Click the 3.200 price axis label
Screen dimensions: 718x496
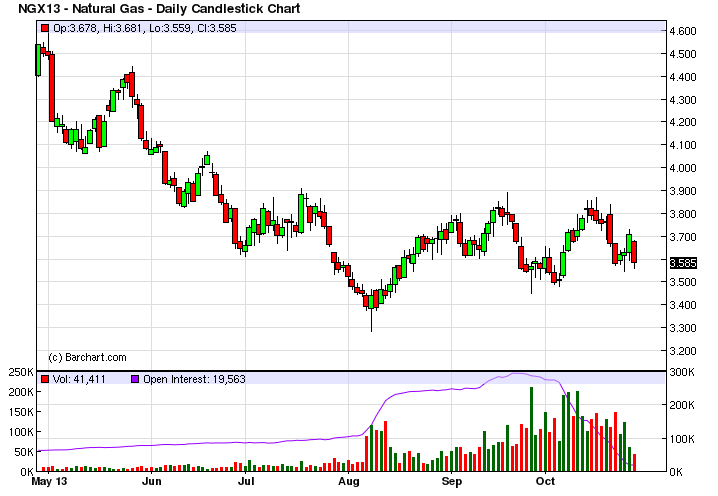(x=683, y=351)
